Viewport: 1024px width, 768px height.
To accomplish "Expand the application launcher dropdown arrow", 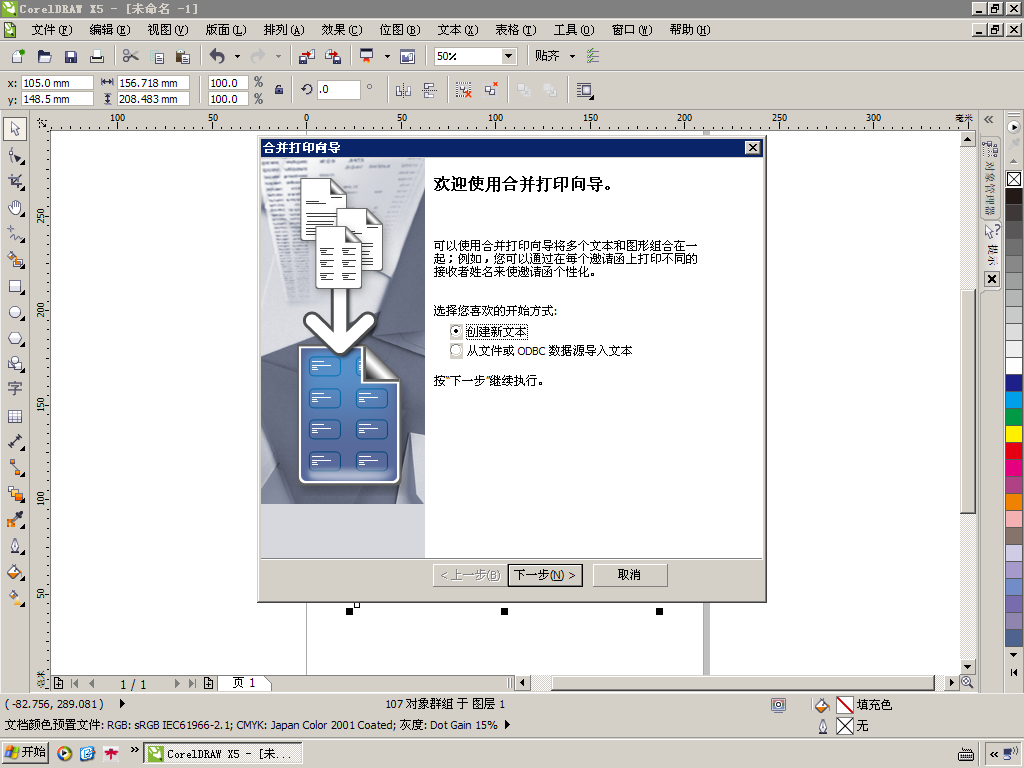I will pos(387,56).
